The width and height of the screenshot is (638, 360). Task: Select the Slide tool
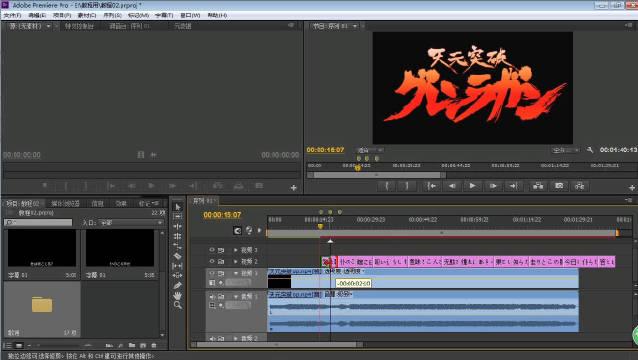point(178,275)
